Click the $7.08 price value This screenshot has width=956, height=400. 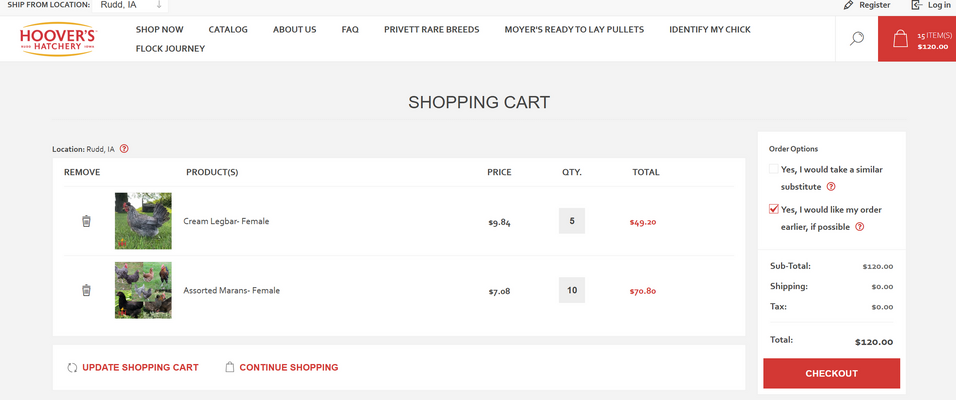(499, 291)
